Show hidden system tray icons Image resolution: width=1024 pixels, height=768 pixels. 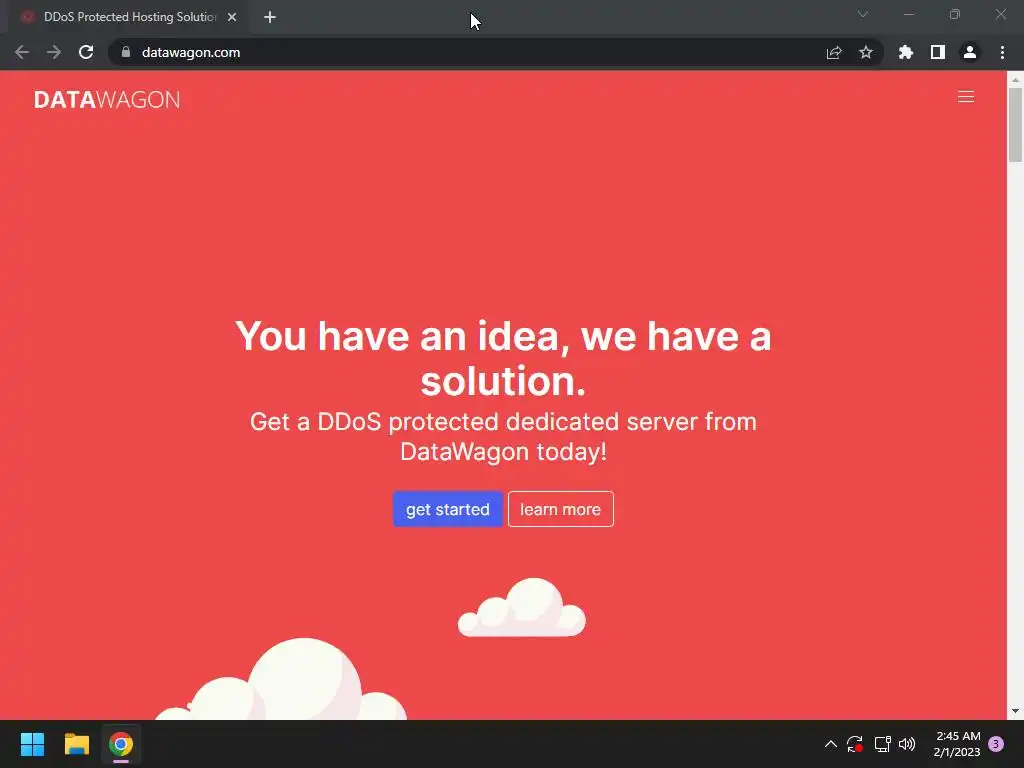point(830,744)
